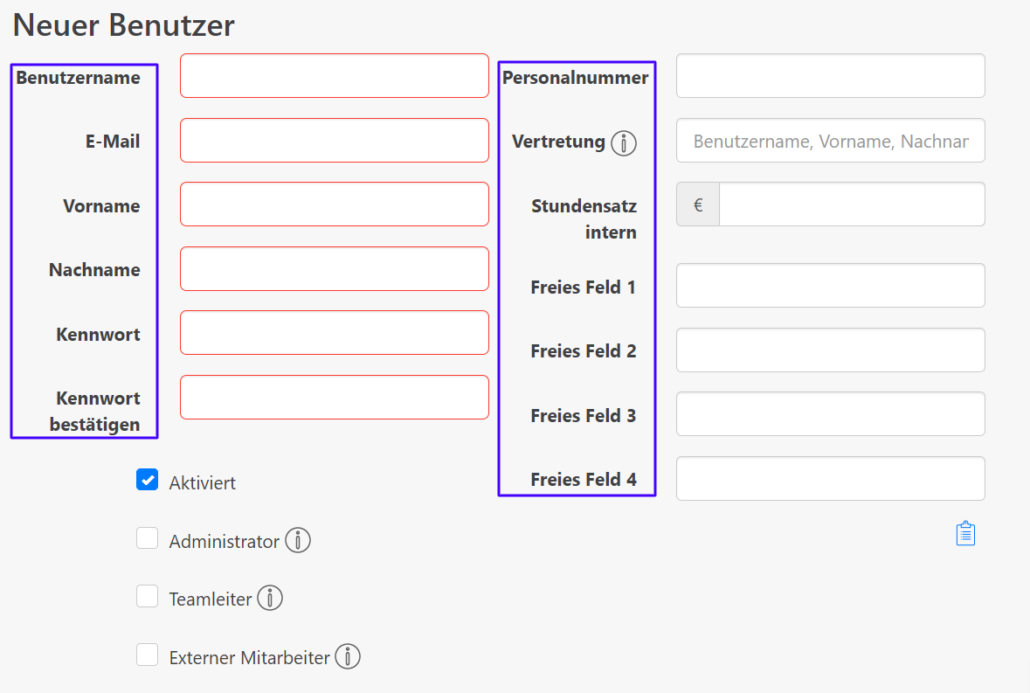Focus the Nachname input box

click(334, 269)
